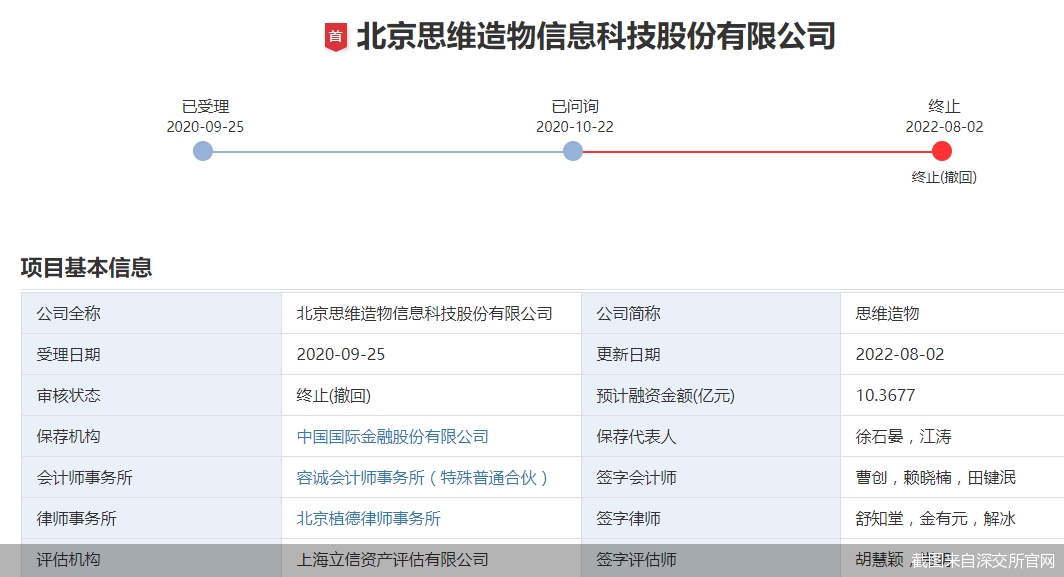This screenshot has width=1064, height=577.
Task: Click the 签字评估师 label cell
Action: click(711, 558)
